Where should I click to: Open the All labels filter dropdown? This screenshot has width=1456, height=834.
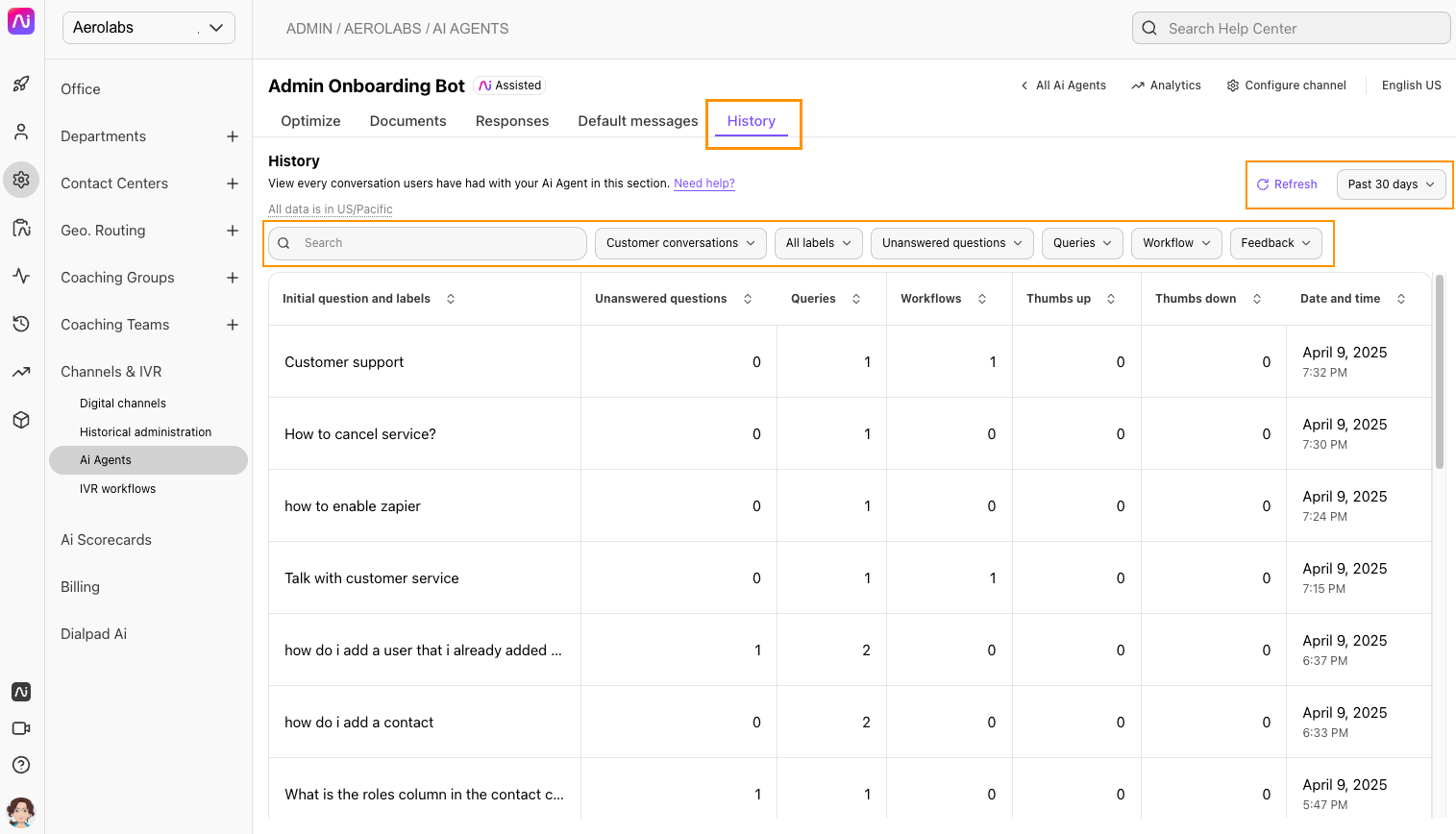coord(819,243)
